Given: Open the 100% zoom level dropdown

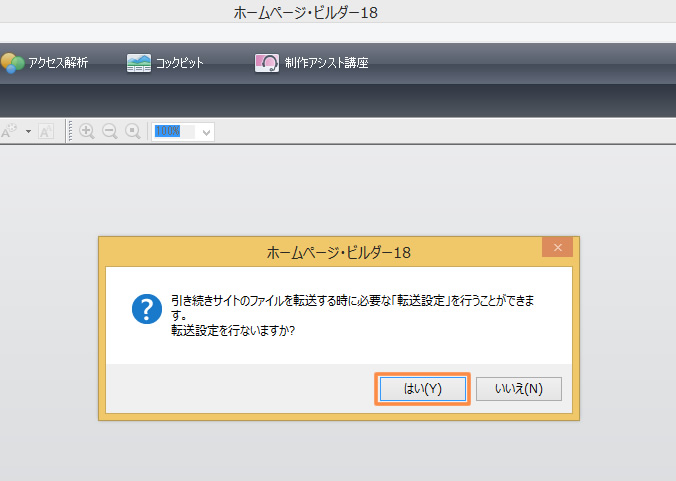Looking at the screenshot, I should coord(207,132).
